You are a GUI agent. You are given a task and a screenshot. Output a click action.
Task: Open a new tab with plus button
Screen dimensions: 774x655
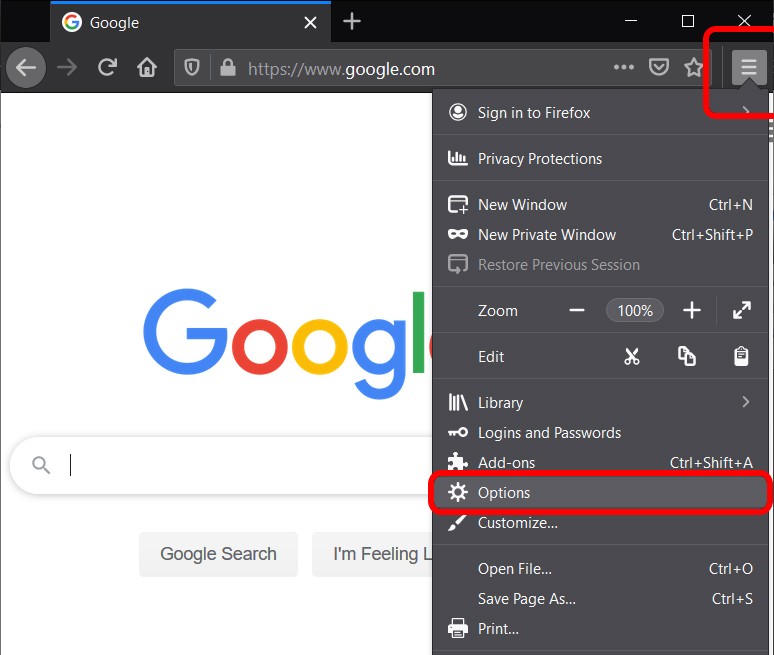click(352, 22)
